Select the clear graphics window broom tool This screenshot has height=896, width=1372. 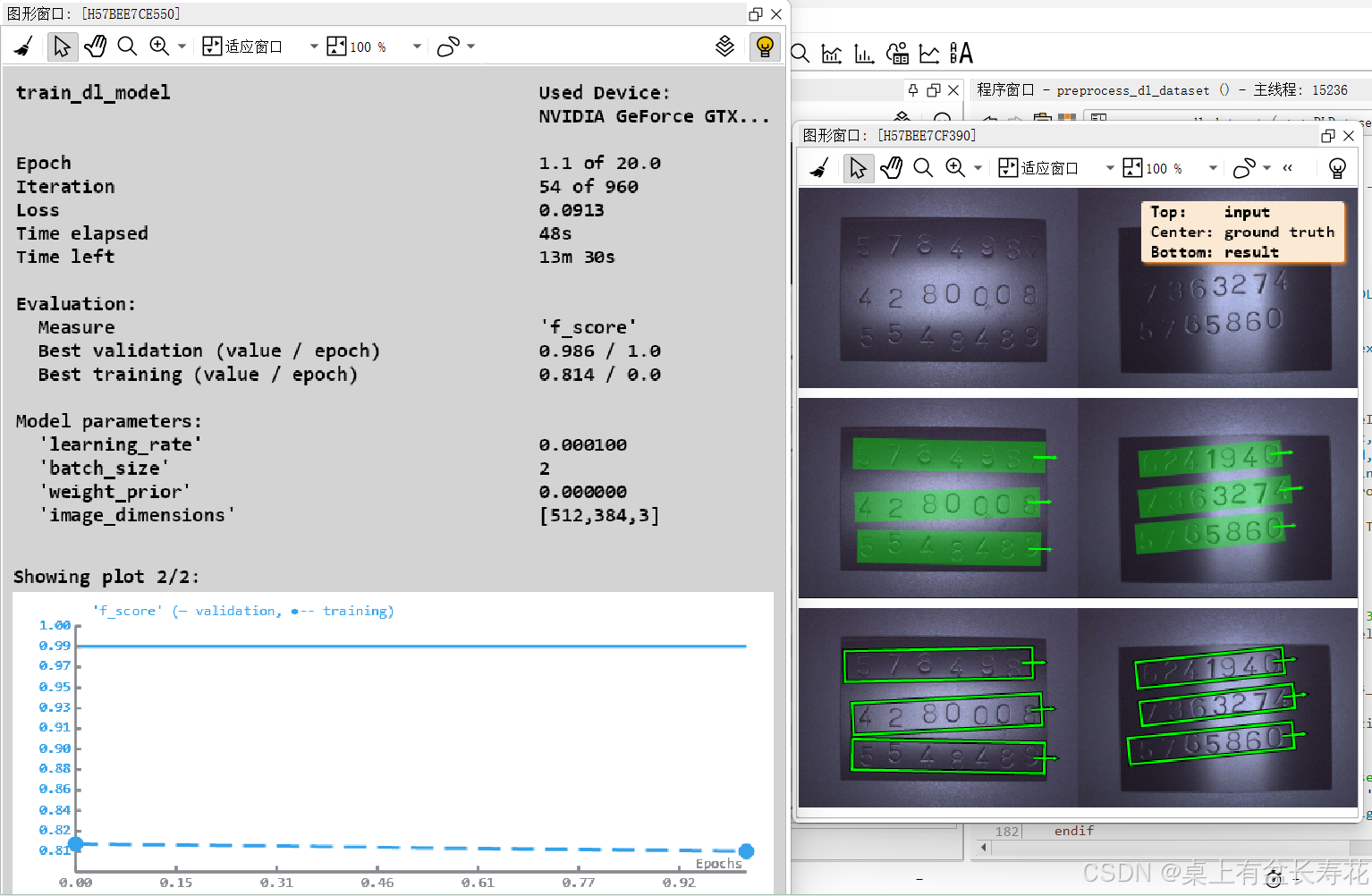(x=24, y=46)
